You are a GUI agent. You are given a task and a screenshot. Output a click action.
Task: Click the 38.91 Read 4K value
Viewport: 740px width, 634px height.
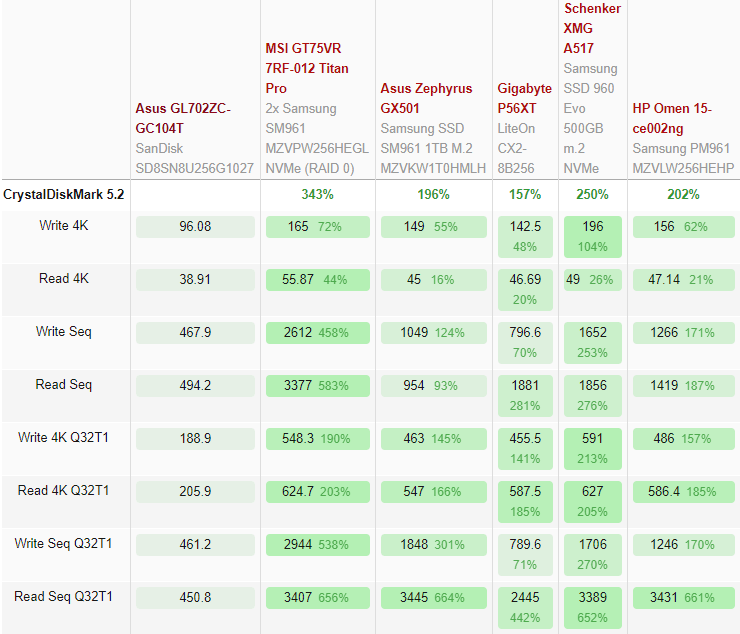(x=195, y=279)
